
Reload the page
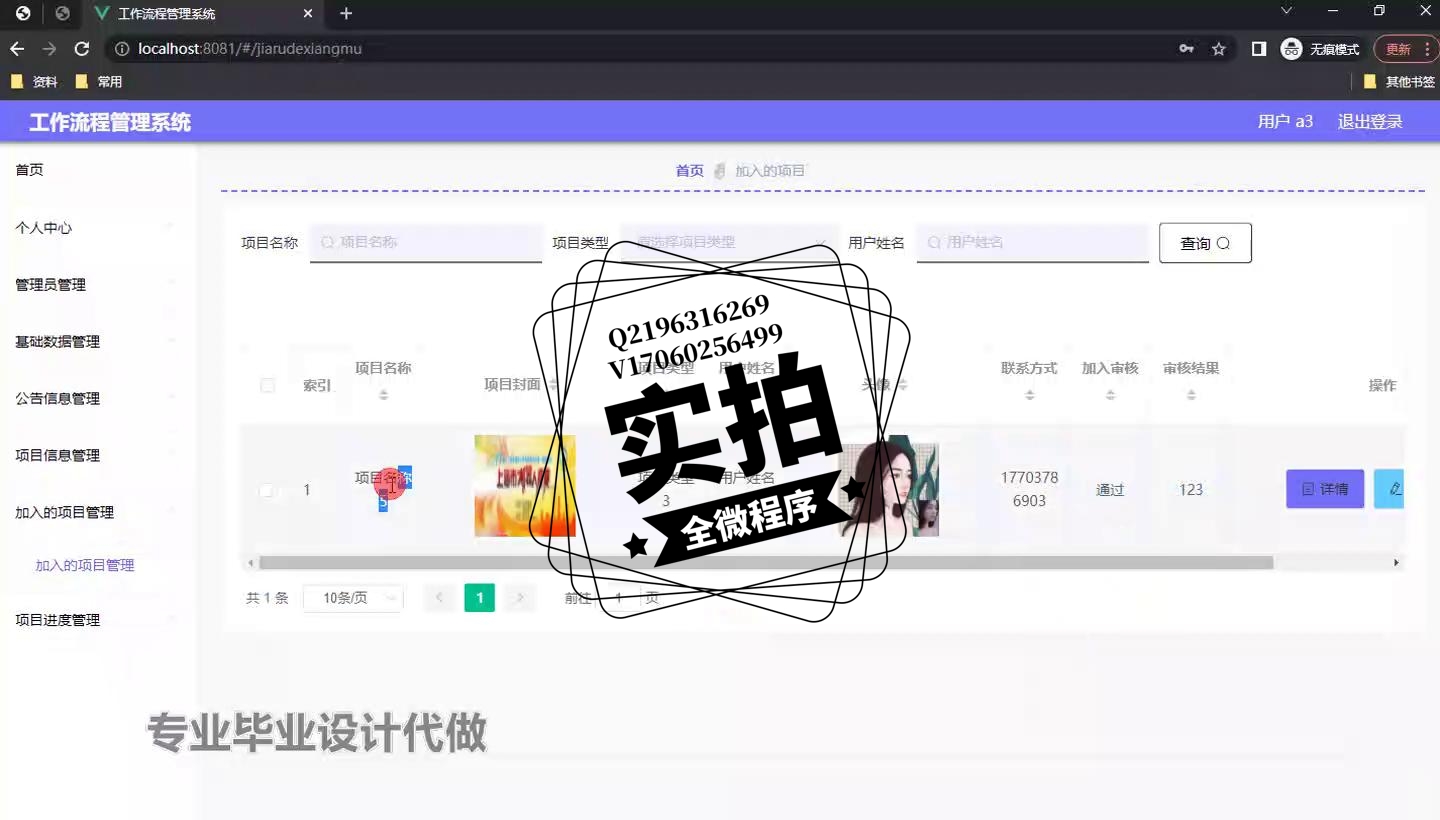coord(82,49)
